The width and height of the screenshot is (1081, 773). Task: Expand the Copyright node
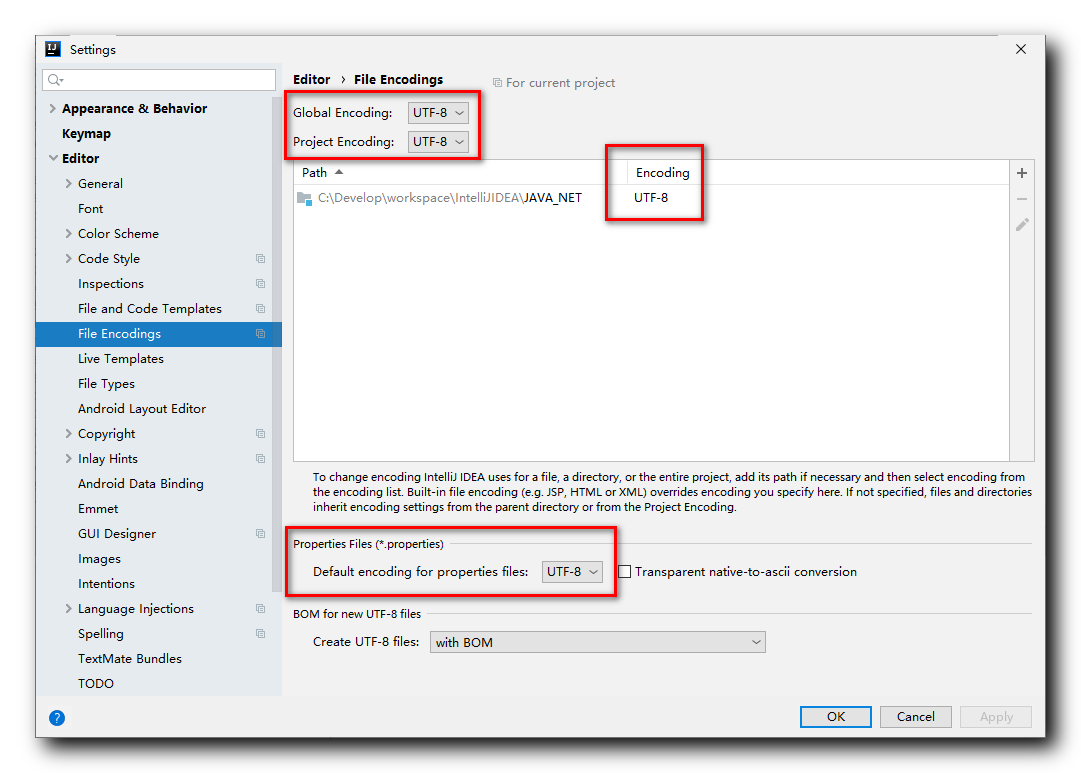68,434
